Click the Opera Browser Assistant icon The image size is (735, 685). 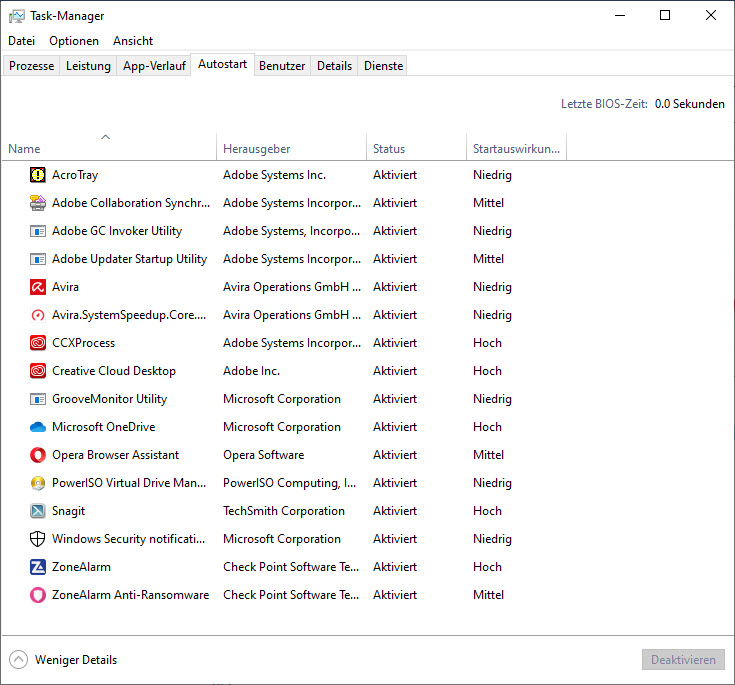(38, 455)
